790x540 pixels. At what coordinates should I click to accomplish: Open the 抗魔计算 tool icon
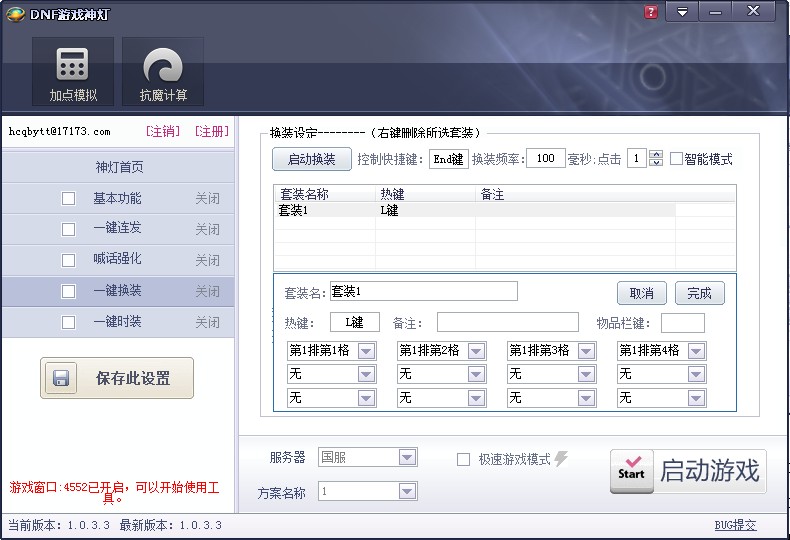pyautogui.click(x=163, y=66)
